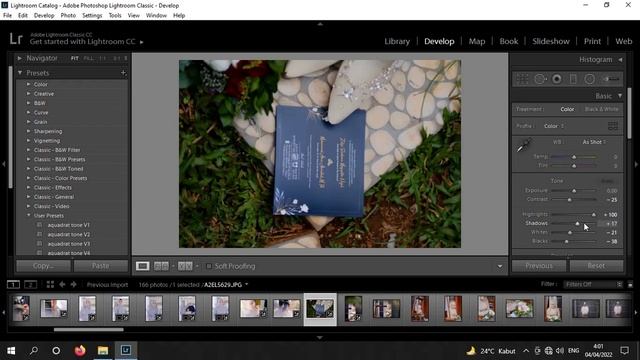Open the Windows notification center
The height and width of the screenshot is (360, 640).
[x=624, y=351]
